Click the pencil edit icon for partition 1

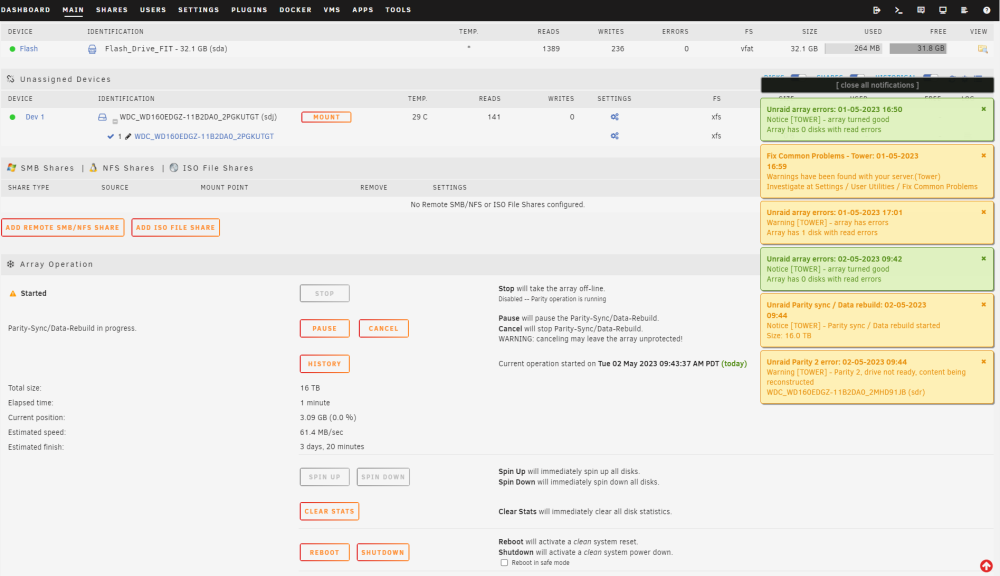(x=128, y=137)
